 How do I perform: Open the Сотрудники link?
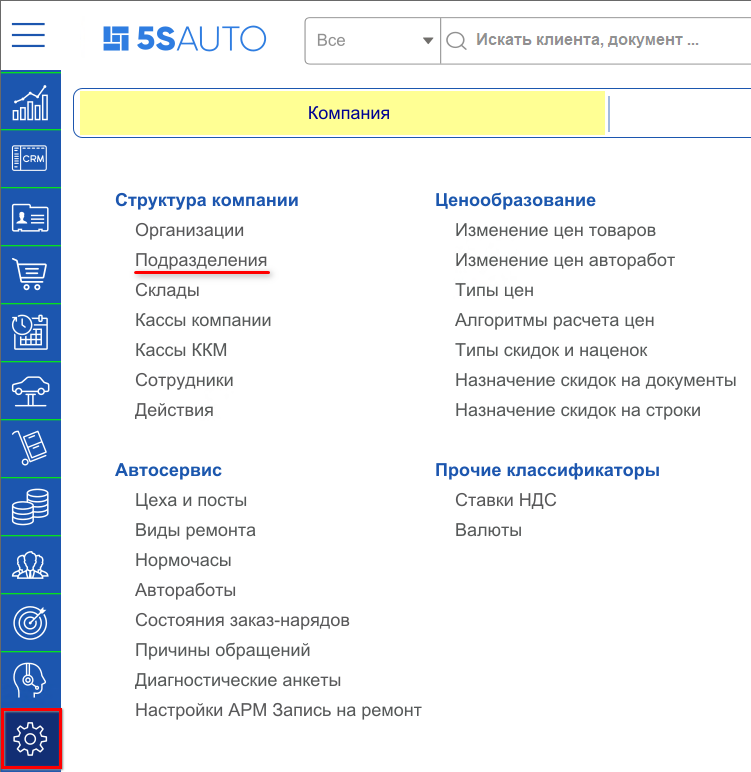pos(184,380)
